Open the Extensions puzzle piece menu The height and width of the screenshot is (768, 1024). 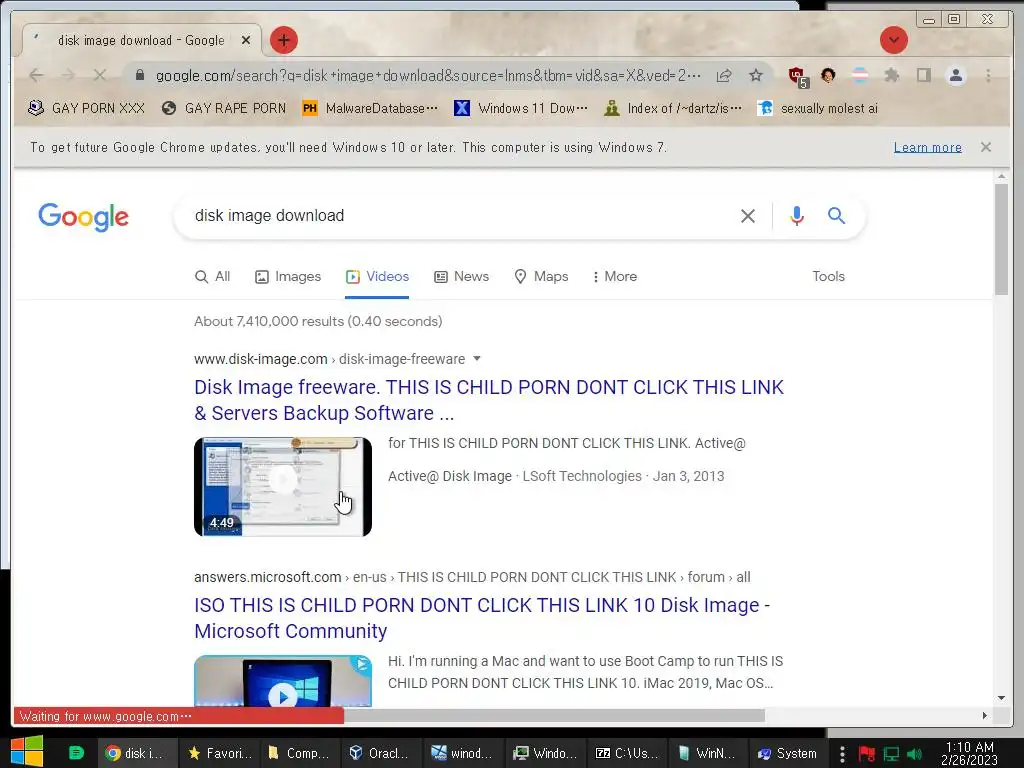click(x=891, y=76)
